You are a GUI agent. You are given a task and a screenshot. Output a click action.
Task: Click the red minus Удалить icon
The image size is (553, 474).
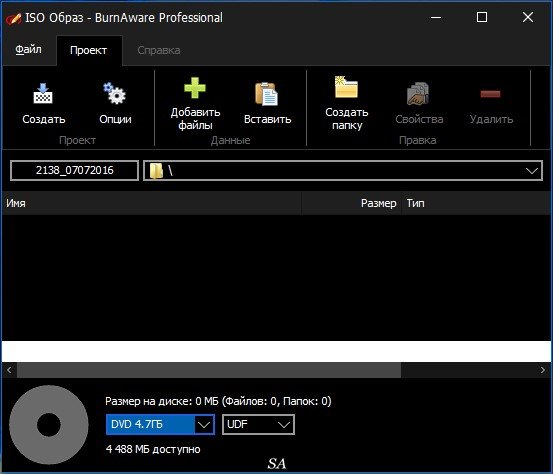pos(491,94)
